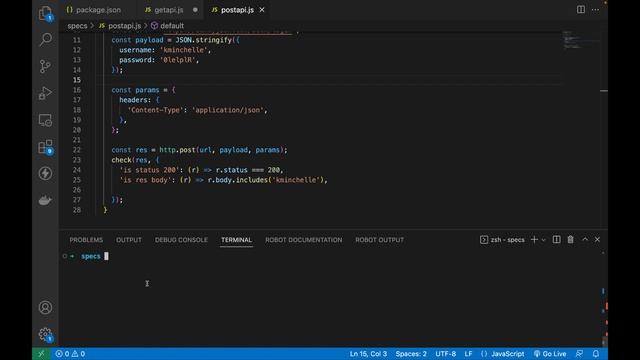Screen dimensions: 640x360
Task: Click postapi.js in breadcrumb
Action: click(x=120, y=26)
